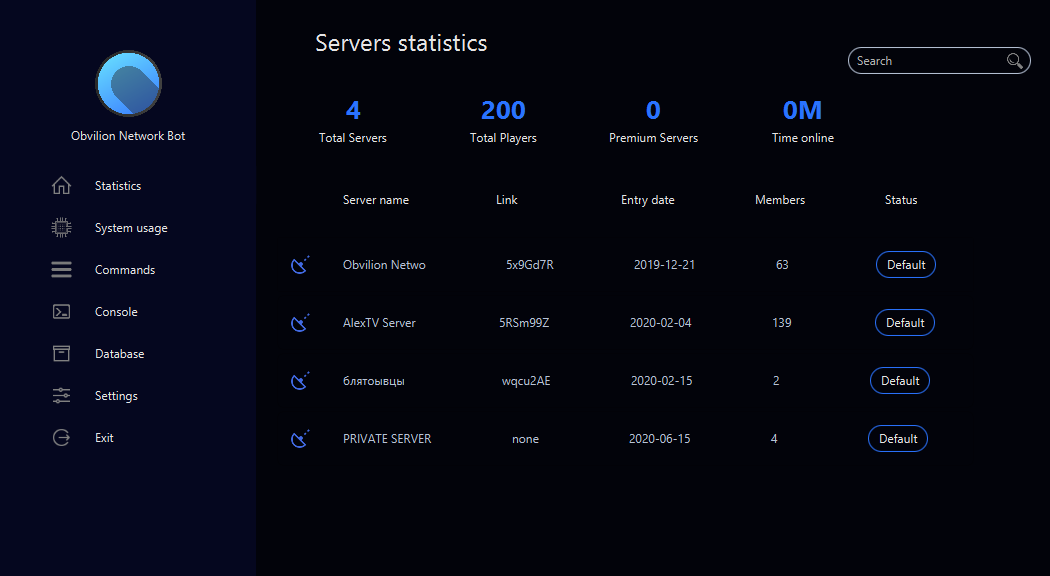Click satellite icon for Obvilion Netwo row

(x=300, y=265)
